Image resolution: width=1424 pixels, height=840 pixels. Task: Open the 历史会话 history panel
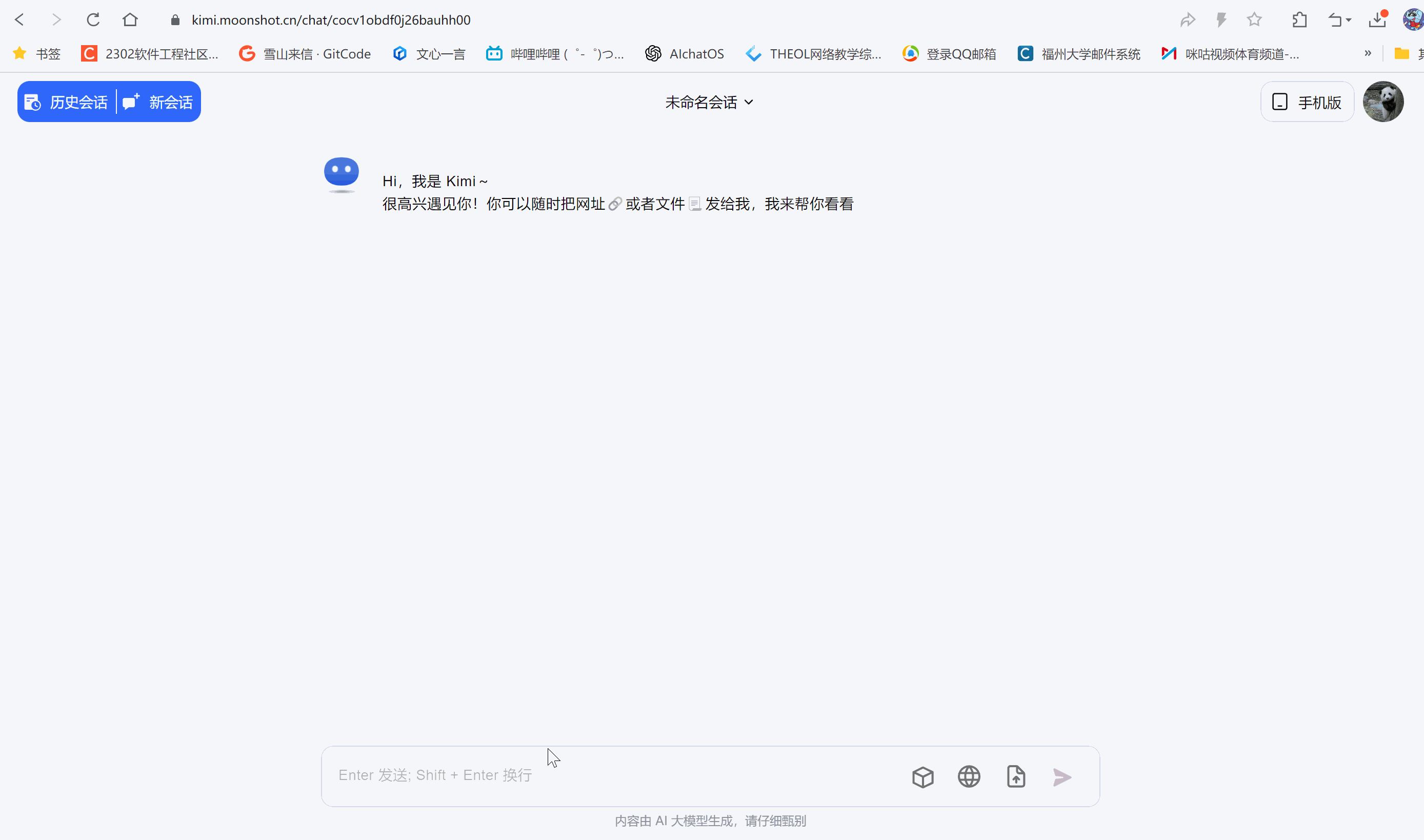click(x=66, y=102)
